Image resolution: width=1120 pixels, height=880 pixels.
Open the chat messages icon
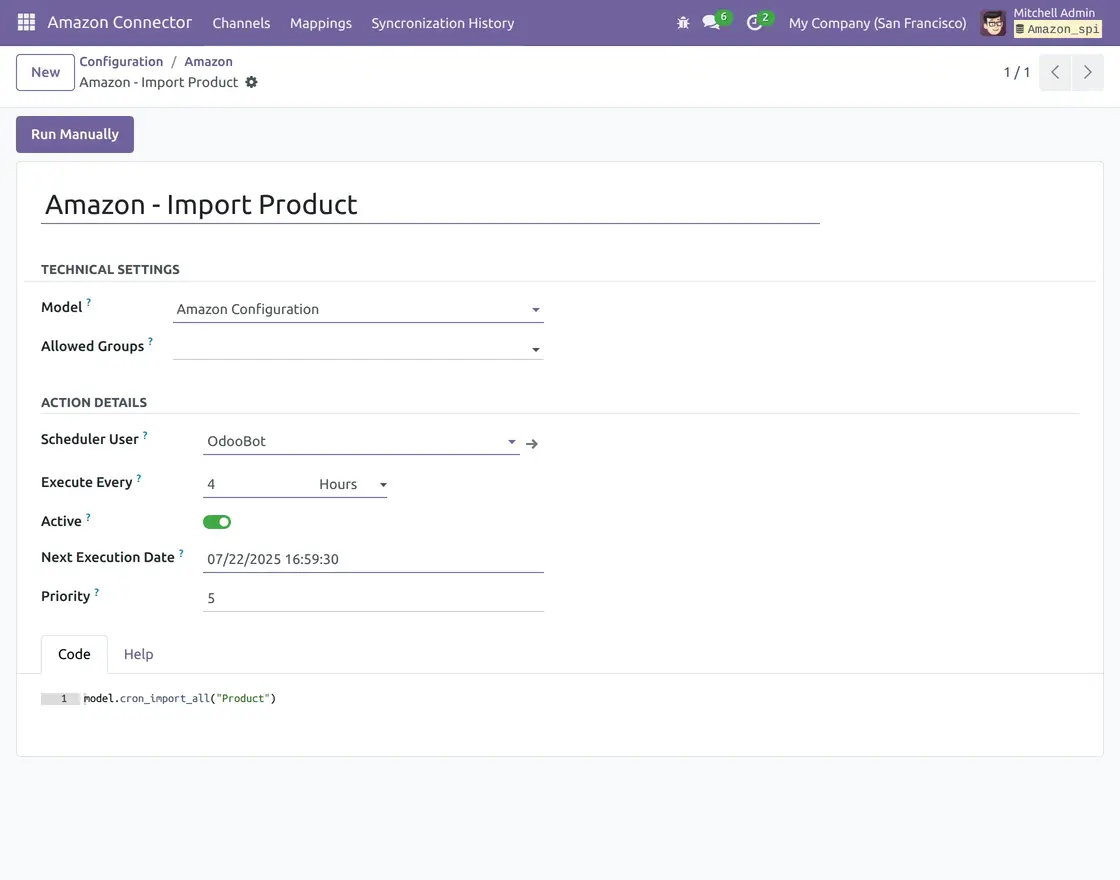[711, 22]
